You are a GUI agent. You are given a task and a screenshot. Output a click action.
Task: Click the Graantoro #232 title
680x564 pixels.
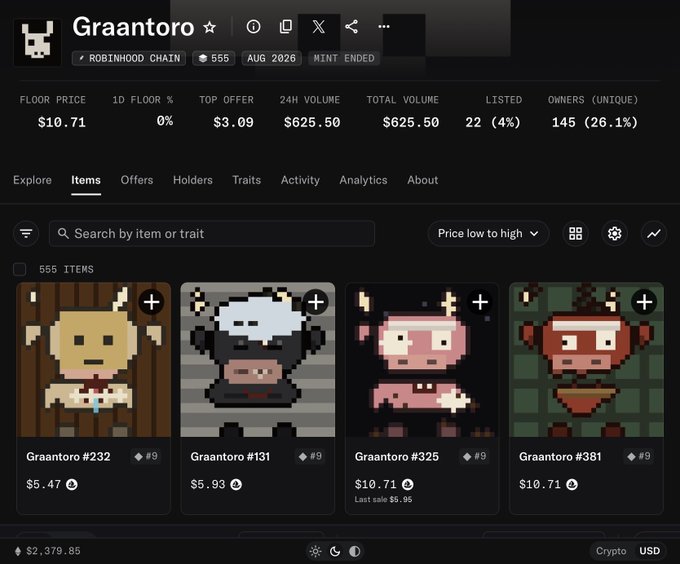68,456
